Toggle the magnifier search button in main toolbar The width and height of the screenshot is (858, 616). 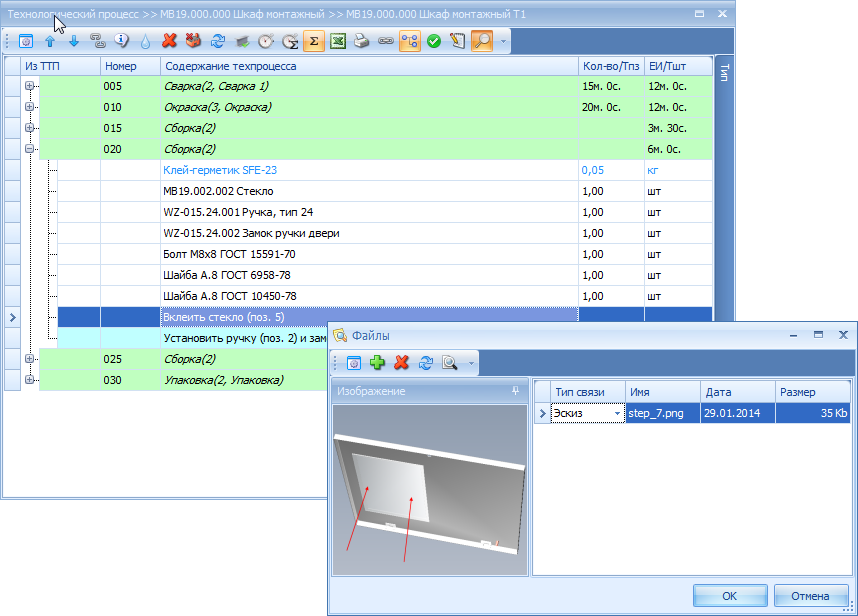pos(482,41)
